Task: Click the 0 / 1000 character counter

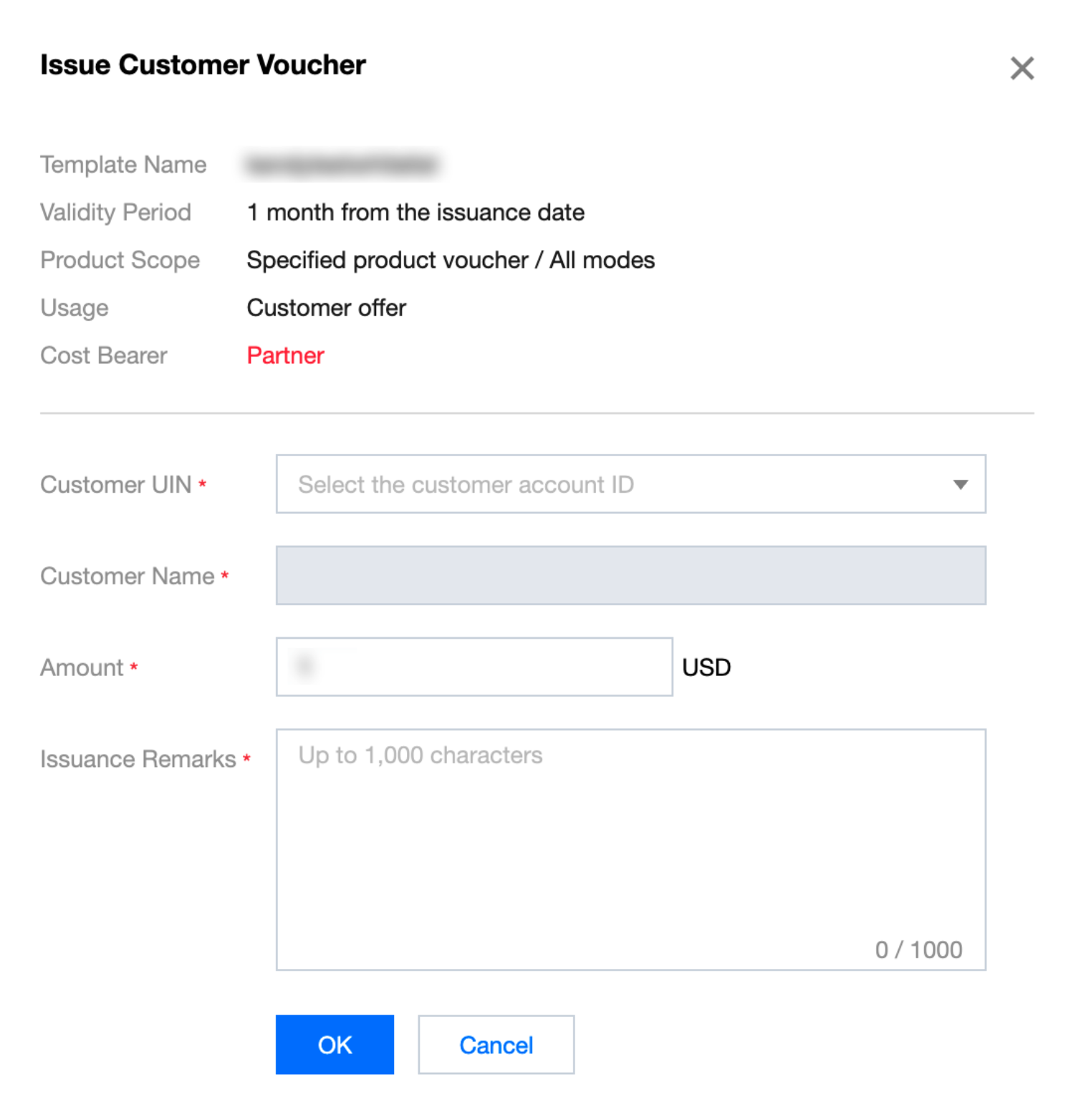Action: 918,950
